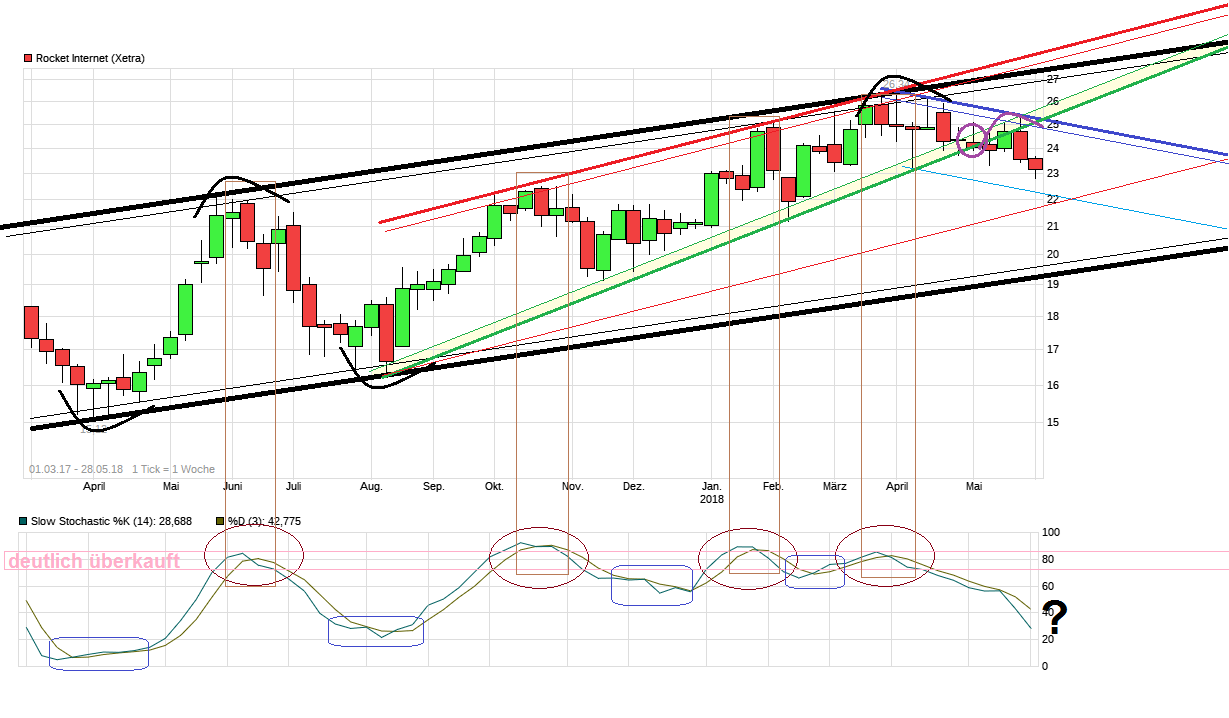Click price axis value 18
1229x718 pixels.
pos(1053,316)
